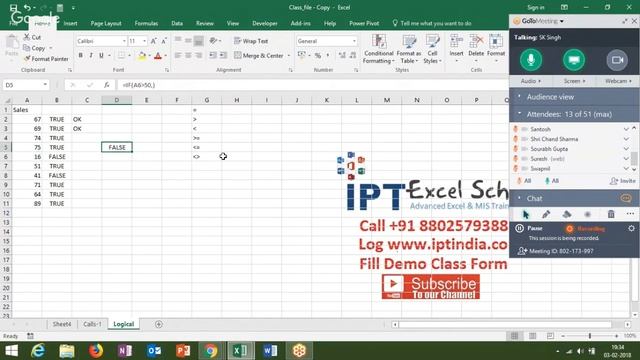Open the Screen dropdown in GoToMeeting
Viewport: 640px width, 360px height.
tap(574, 81)
